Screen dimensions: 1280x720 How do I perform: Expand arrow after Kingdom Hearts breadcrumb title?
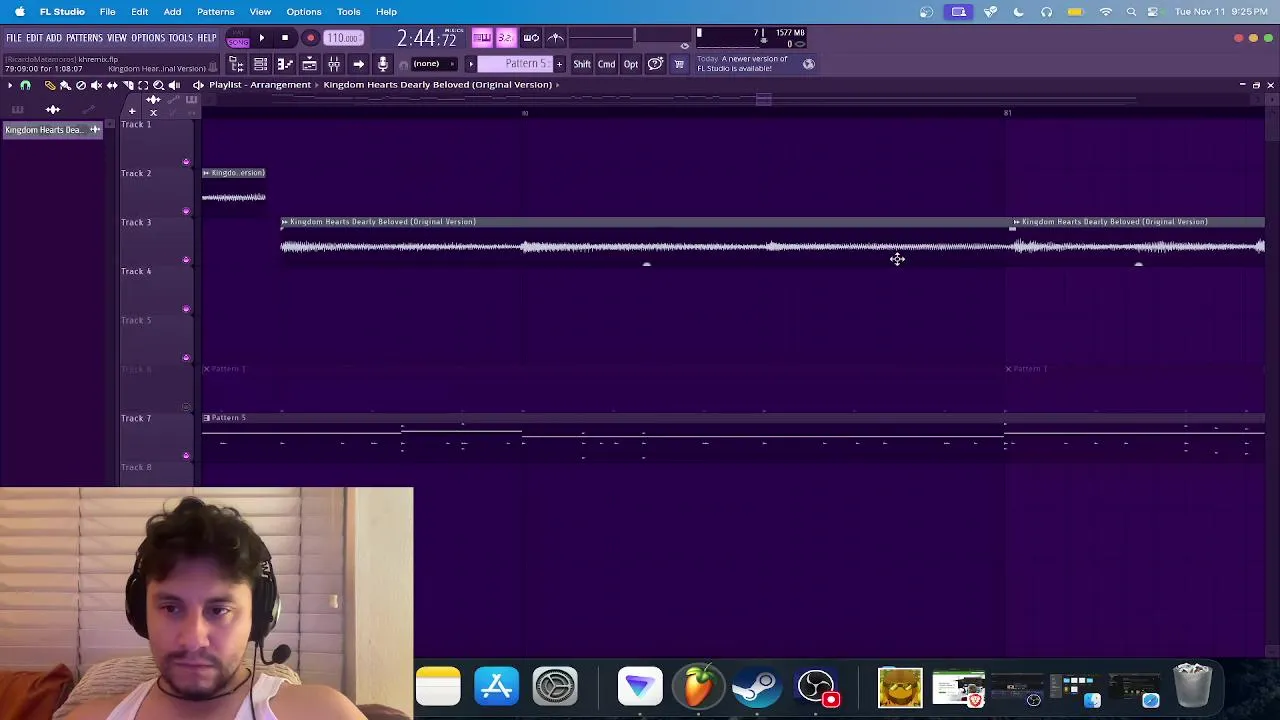click(x=558, y=85)
